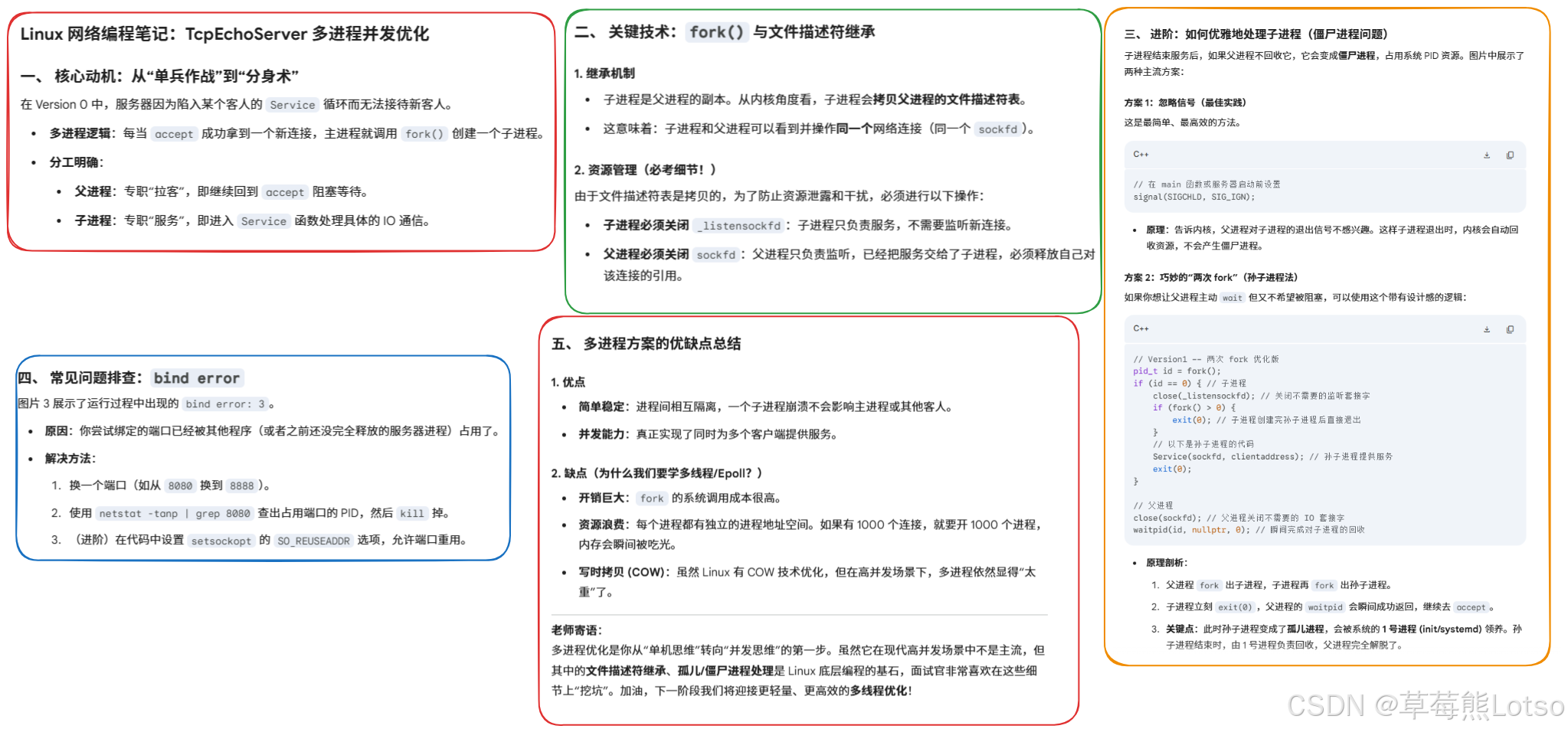This screenshot has width=1568, height=732.
Task: Click heading "二、关键技术：fork() 与文件描述符继承"
Action: click(725, 32)
